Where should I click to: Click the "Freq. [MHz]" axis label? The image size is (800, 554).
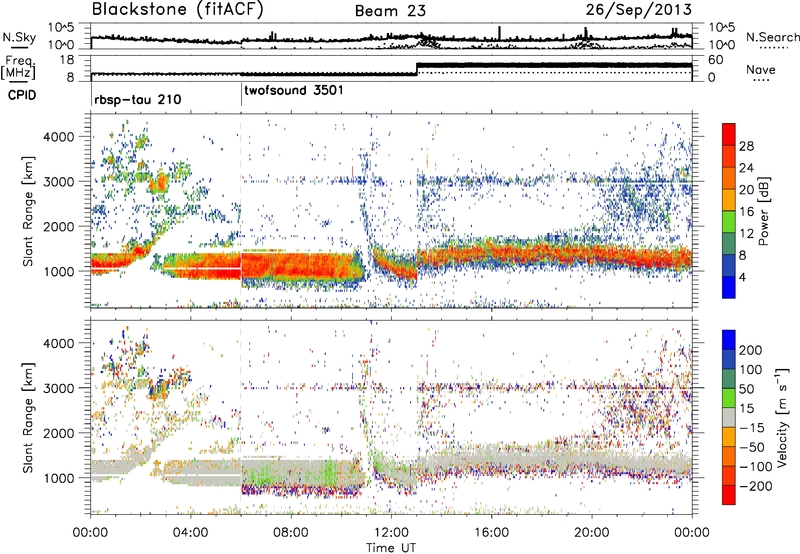[x=19, y=67]
